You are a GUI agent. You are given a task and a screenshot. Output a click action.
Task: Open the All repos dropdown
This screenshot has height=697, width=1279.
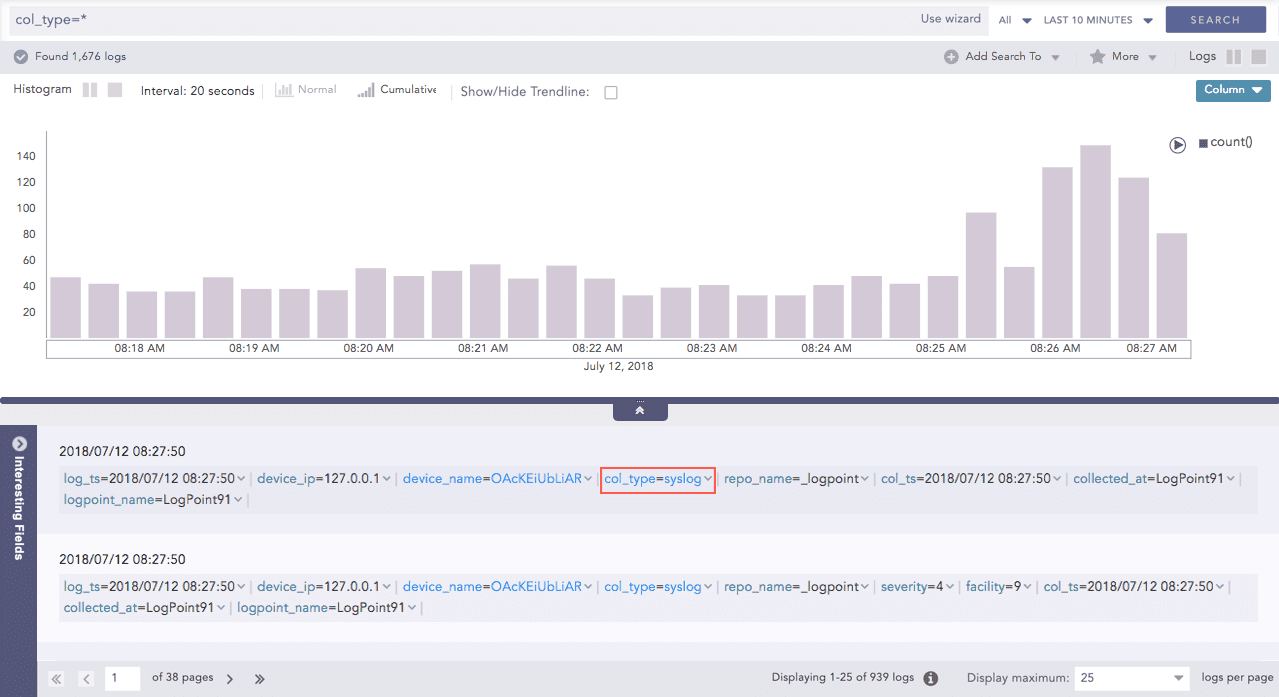click(1015, 20)
